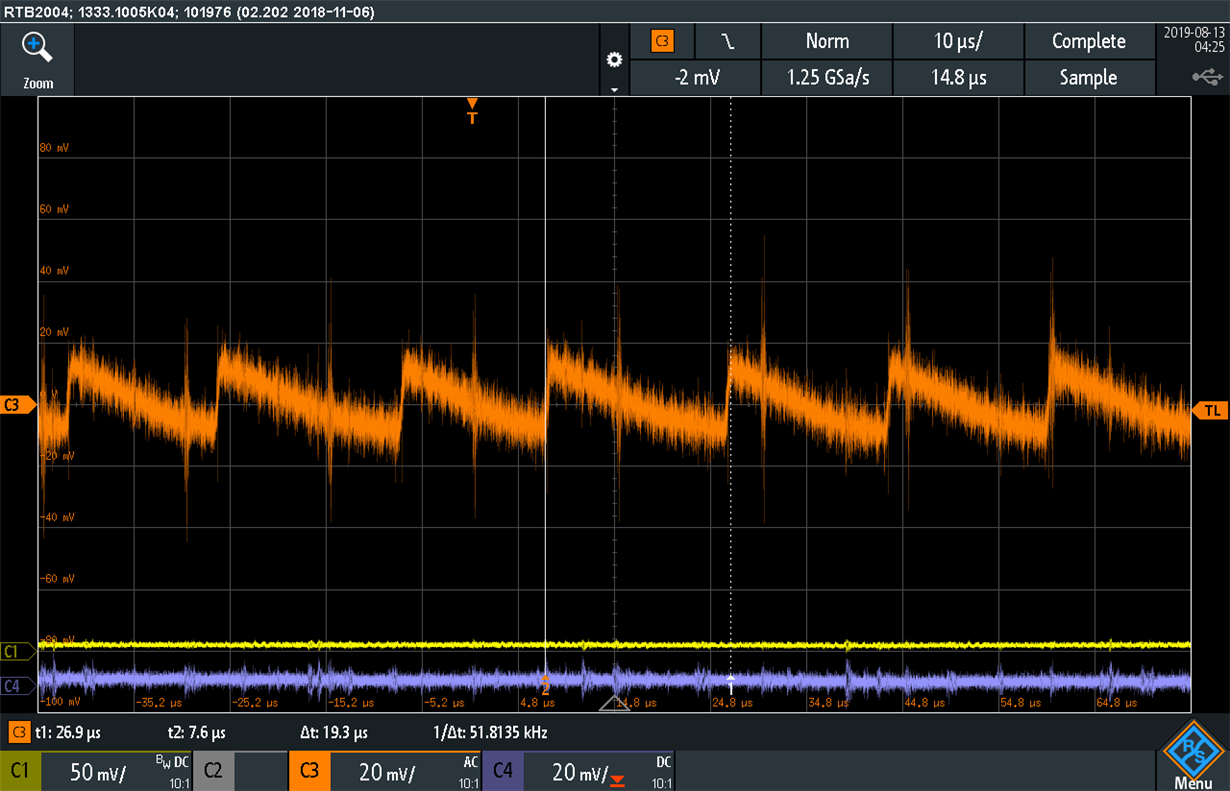Tap the 60 mV vertical scale label
This screenshot has width=1230, height=791.
(53, 209)
